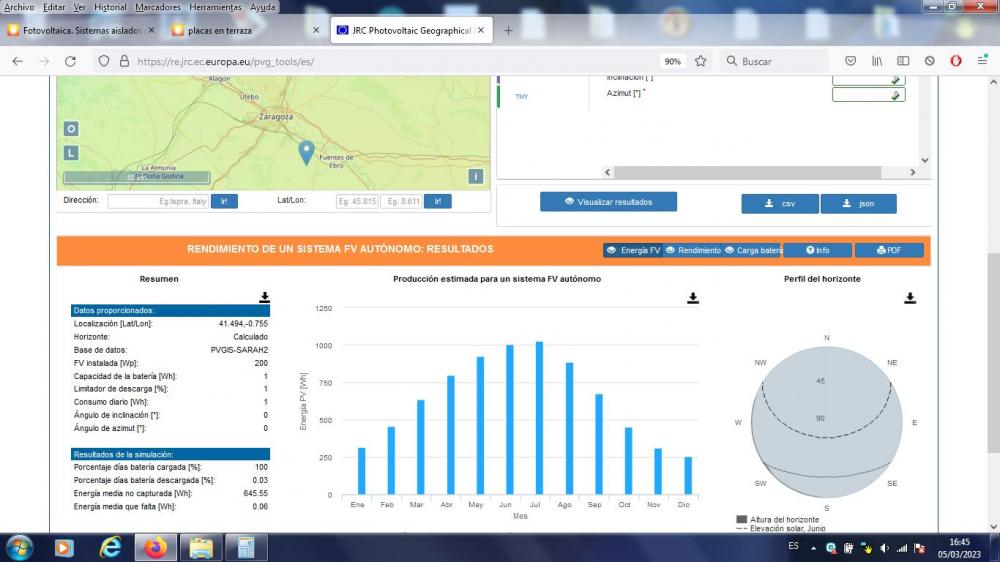
Task: Open the Herramientas menu
Action: point(215,7)
